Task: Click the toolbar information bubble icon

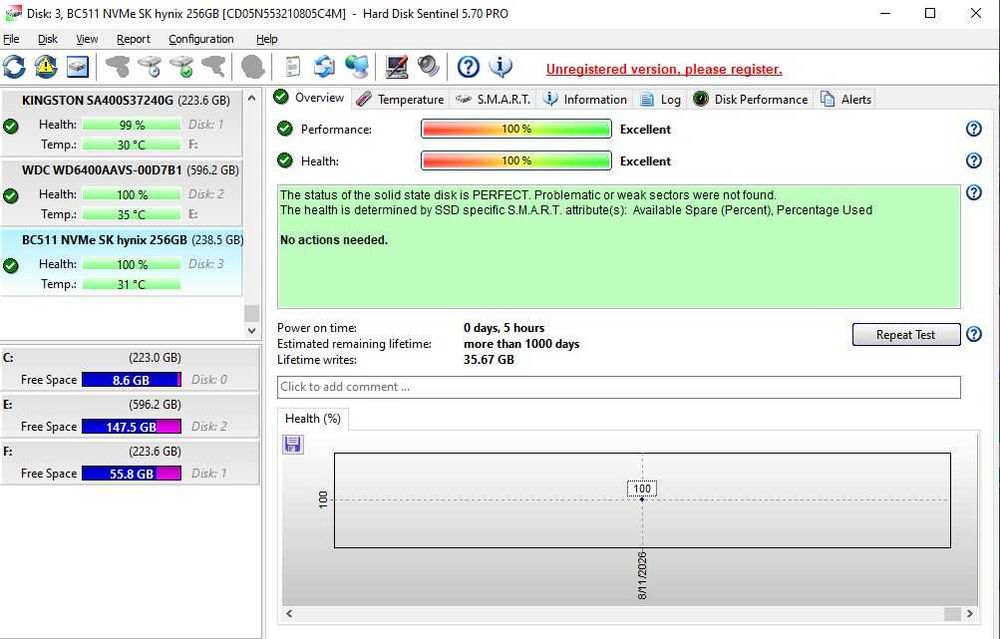Action: pos(501,66)
